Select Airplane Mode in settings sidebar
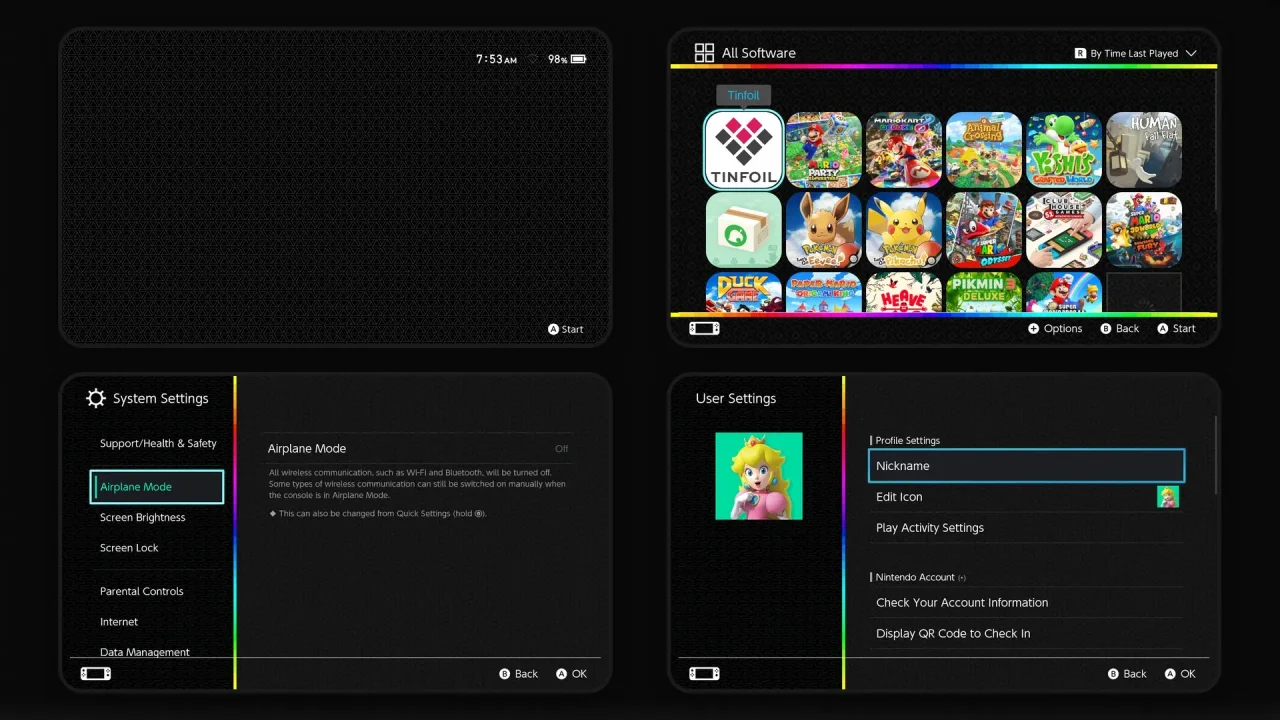The image size is (1280, 720). click(157, 487)
